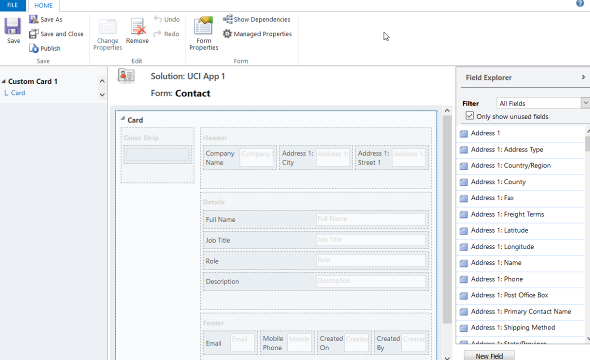This screenshot has width=590, height=360.
Task: Select Card in the navigation tree
Action: coord(18,93)
